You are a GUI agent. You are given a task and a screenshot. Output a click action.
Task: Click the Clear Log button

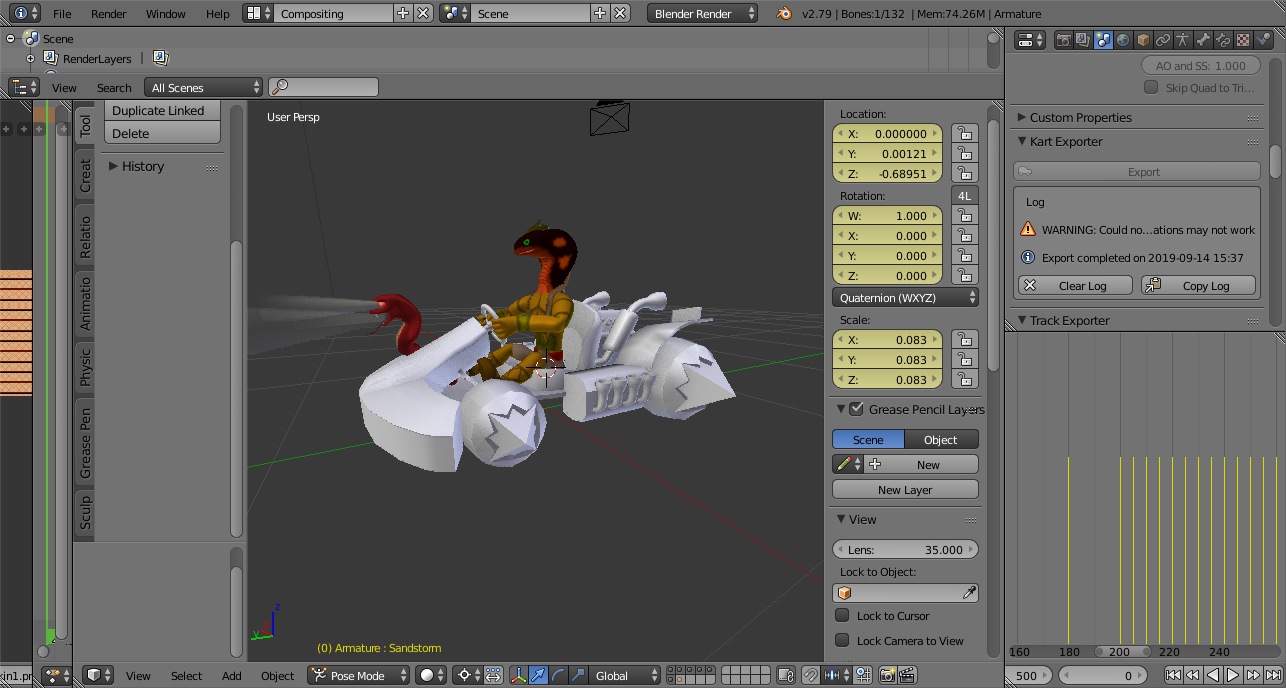click(x=1075, y=286)
